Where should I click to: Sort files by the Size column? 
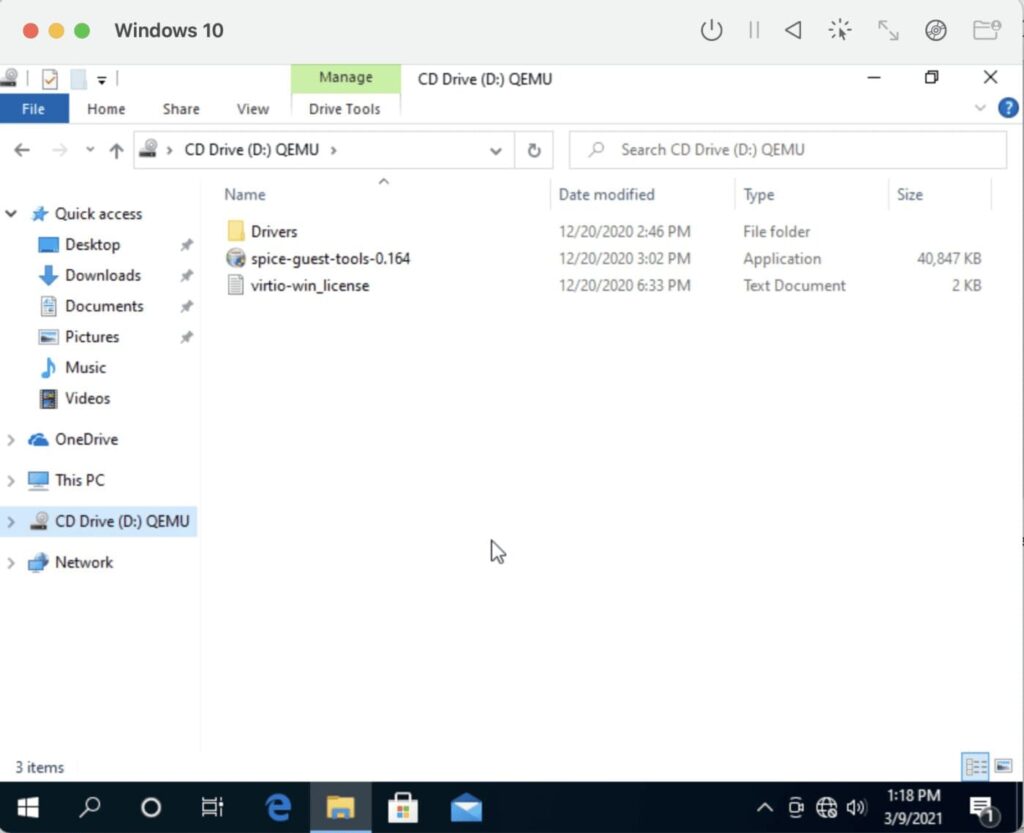pyautogui.click(x=910, y=194)
